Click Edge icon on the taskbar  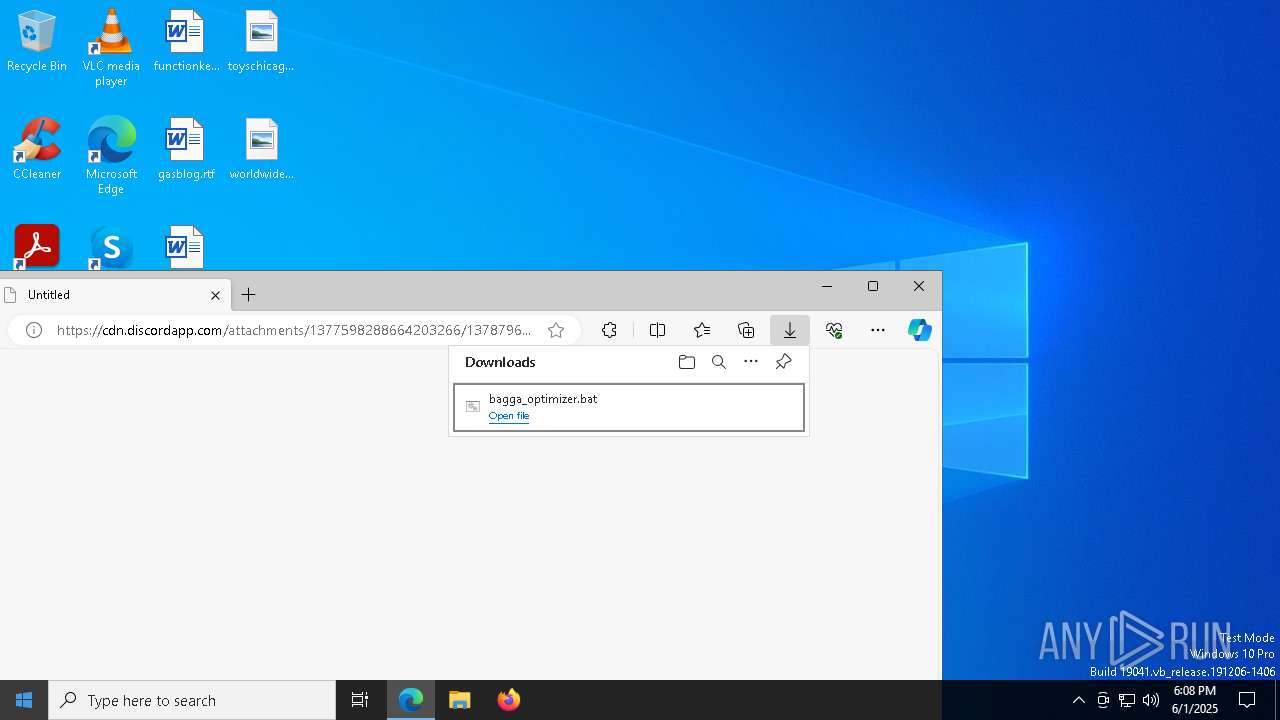click(411, 700)
